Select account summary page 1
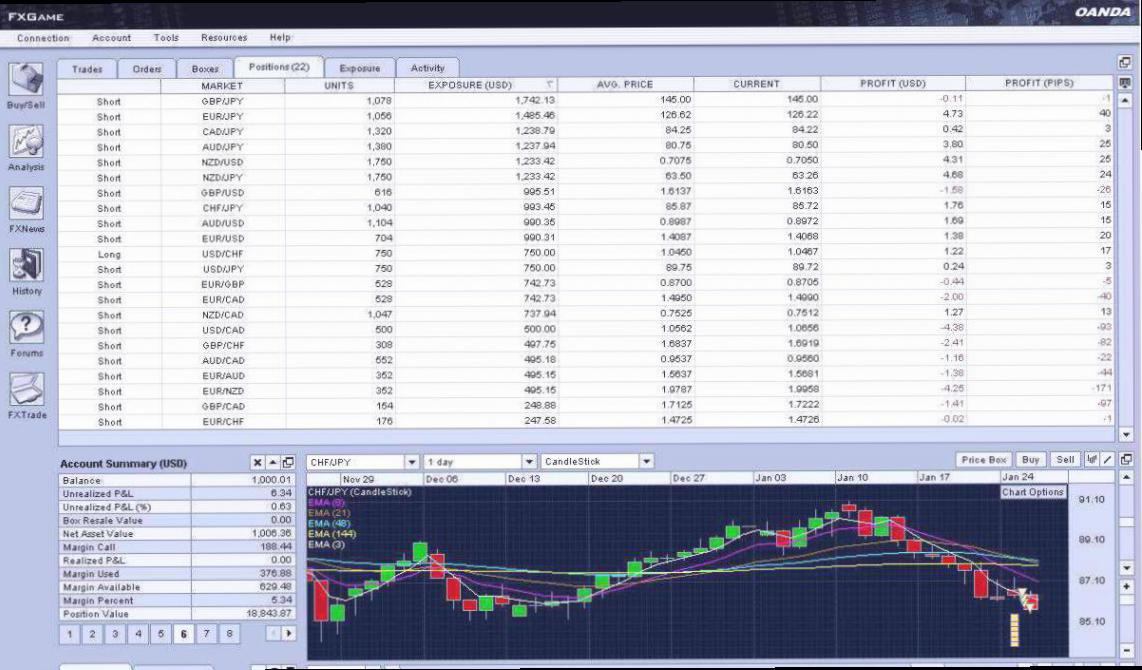 [x=69, y=634]
